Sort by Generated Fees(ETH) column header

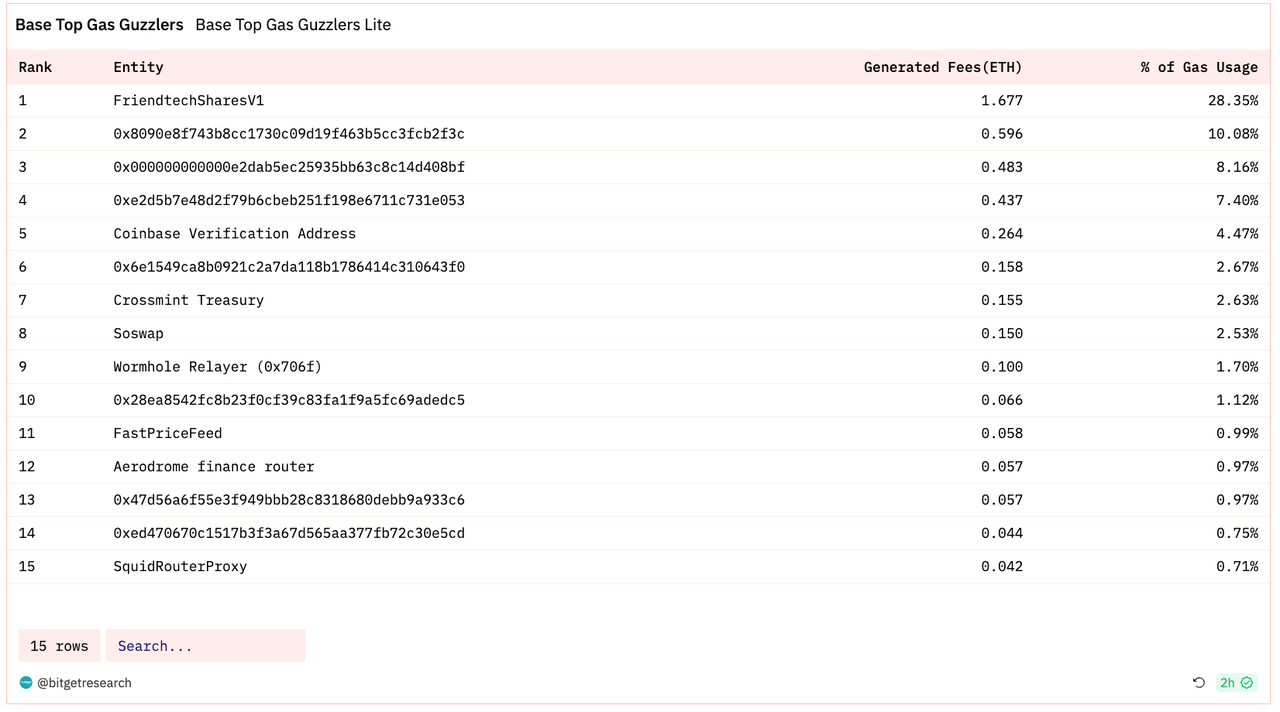click(942, 67)
